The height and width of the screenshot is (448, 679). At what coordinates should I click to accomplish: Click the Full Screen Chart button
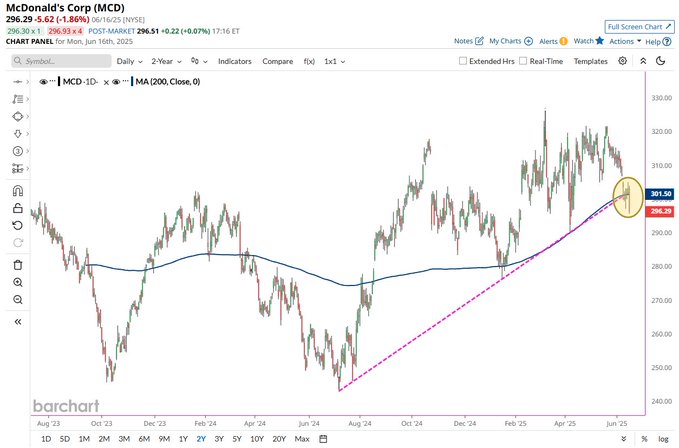coord(639,27)
